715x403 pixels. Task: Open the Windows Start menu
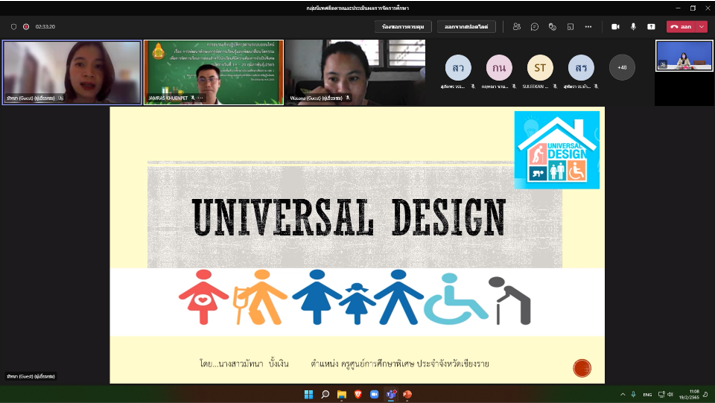click(x=309, y=395)
